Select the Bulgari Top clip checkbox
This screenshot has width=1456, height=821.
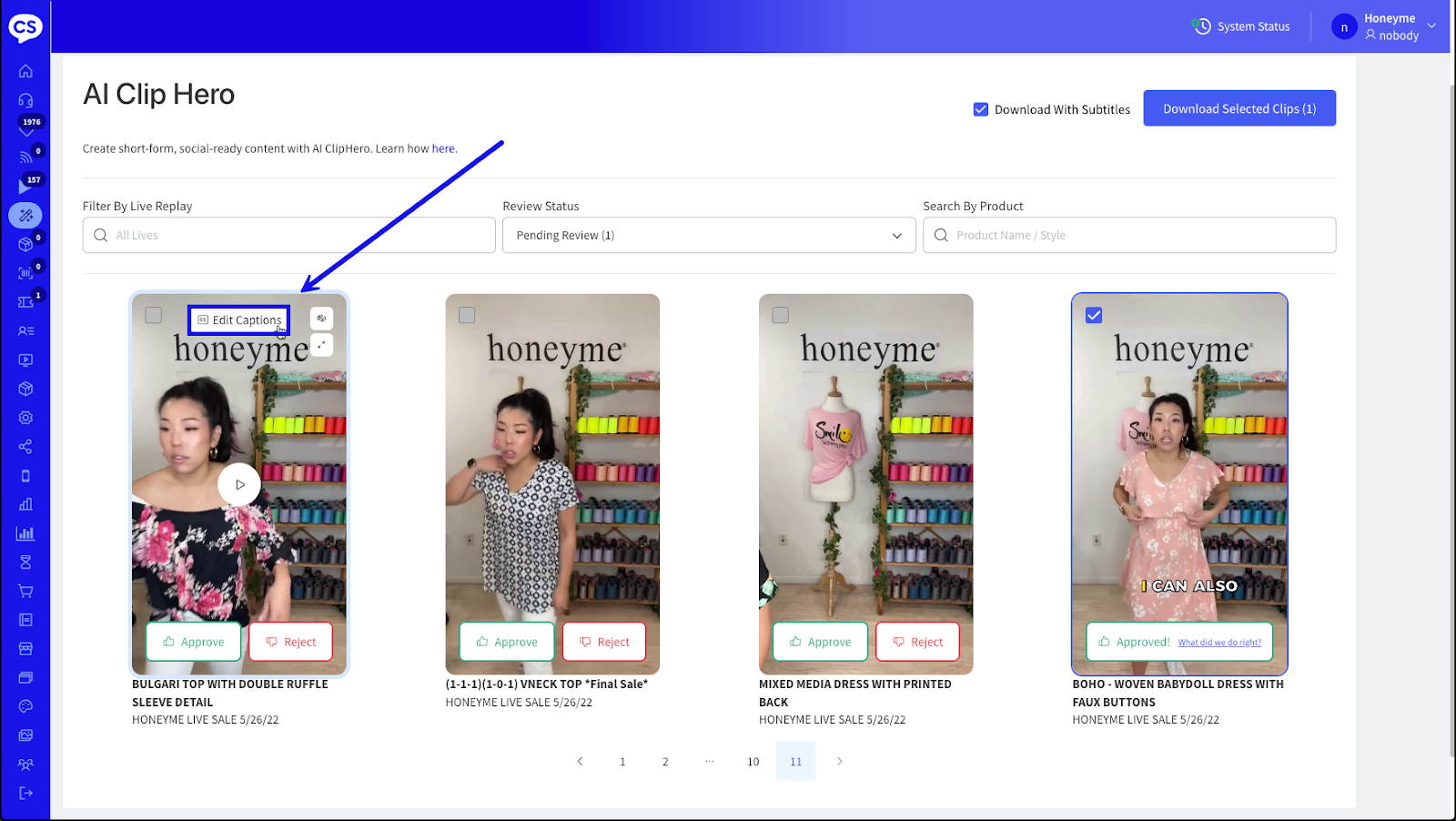click(154, 315)
